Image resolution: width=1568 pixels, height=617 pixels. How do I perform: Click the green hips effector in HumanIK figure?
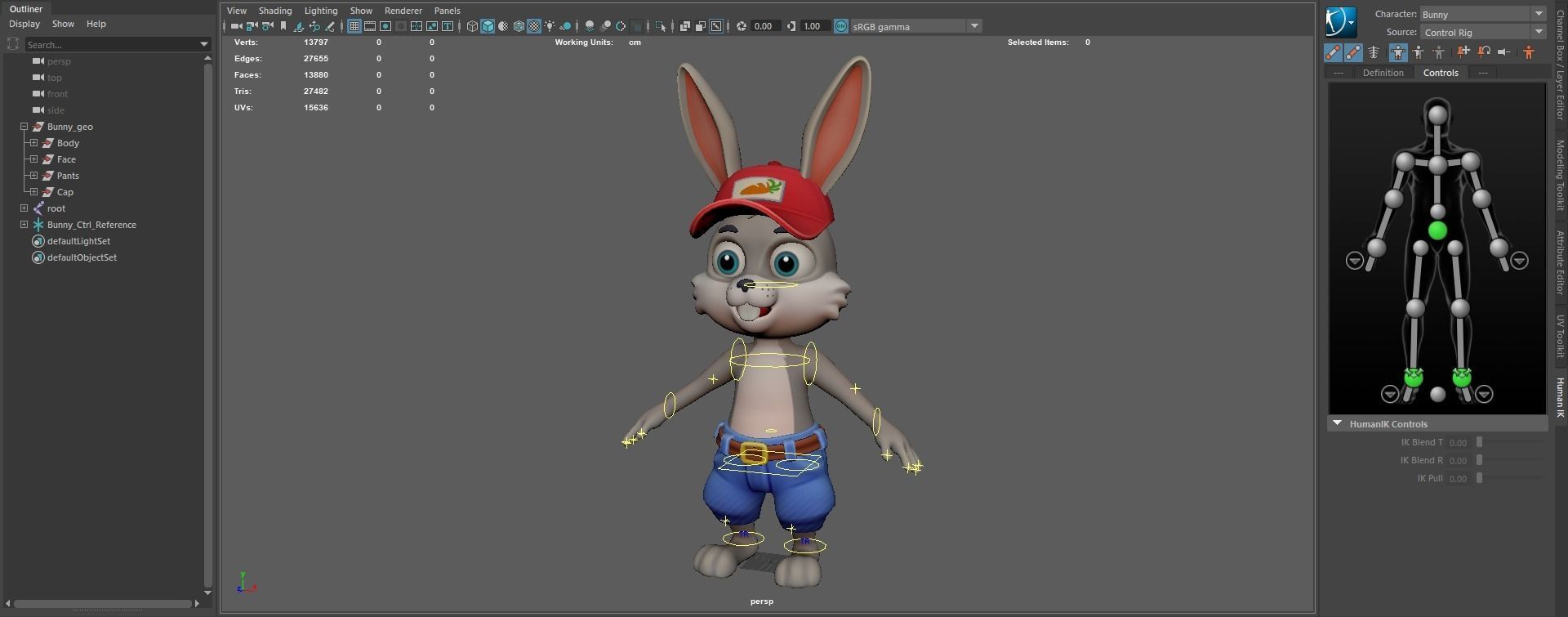1437,231
